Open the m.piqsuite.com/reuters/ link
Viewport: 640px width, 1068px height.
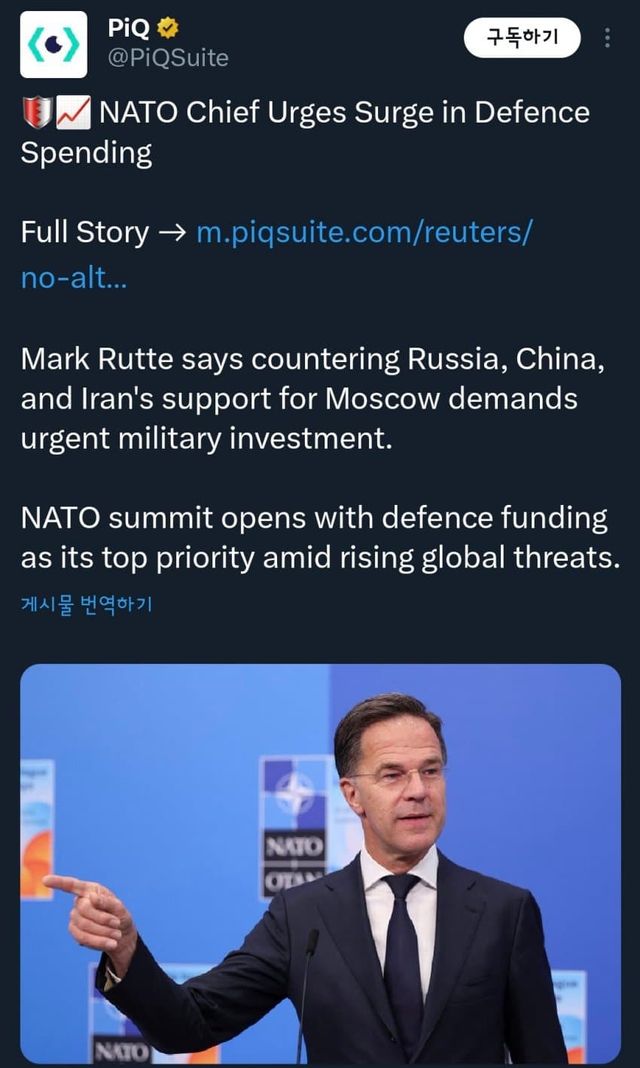tap(364, 233)
